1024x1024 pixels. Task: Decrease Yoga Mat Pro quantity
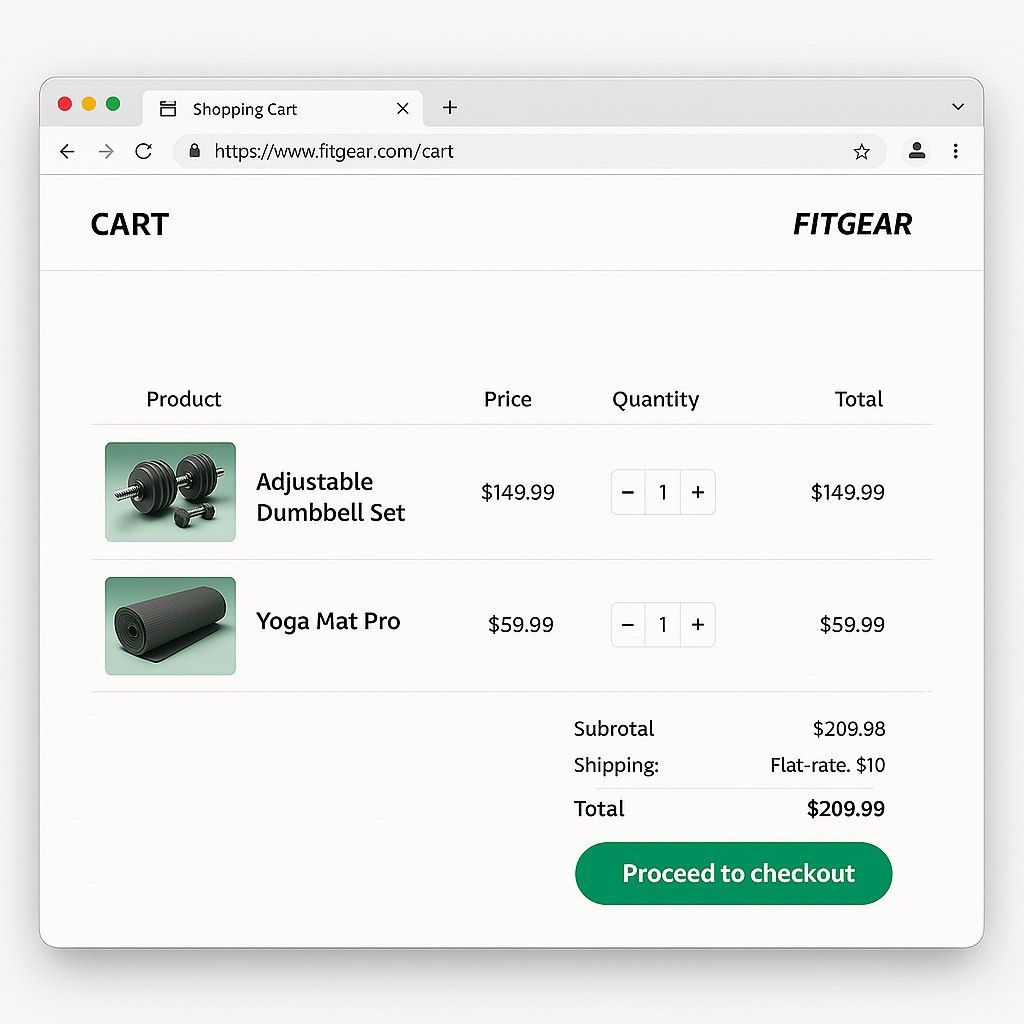(628, 625)
